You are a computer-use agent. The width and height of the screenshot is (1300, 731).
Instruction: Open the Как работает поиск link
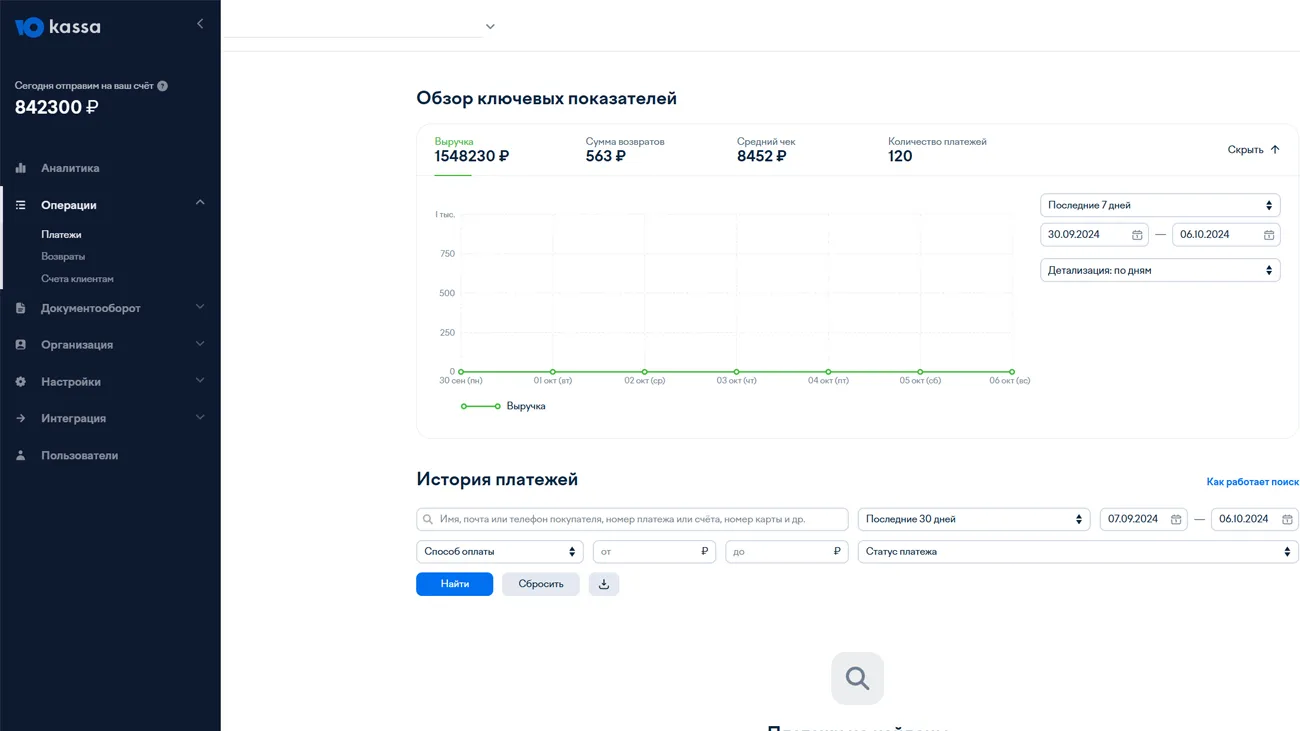tap(1252, 482)
